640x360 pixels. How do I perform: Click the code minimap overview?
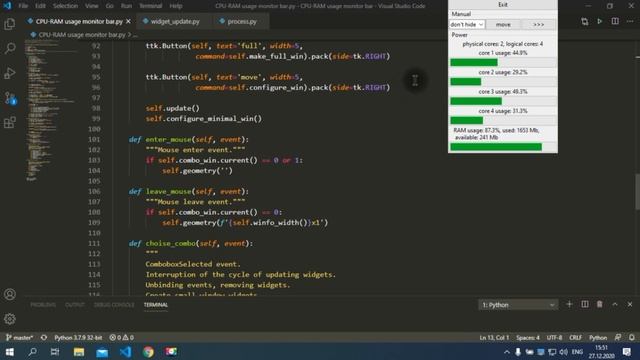[50, 110]
